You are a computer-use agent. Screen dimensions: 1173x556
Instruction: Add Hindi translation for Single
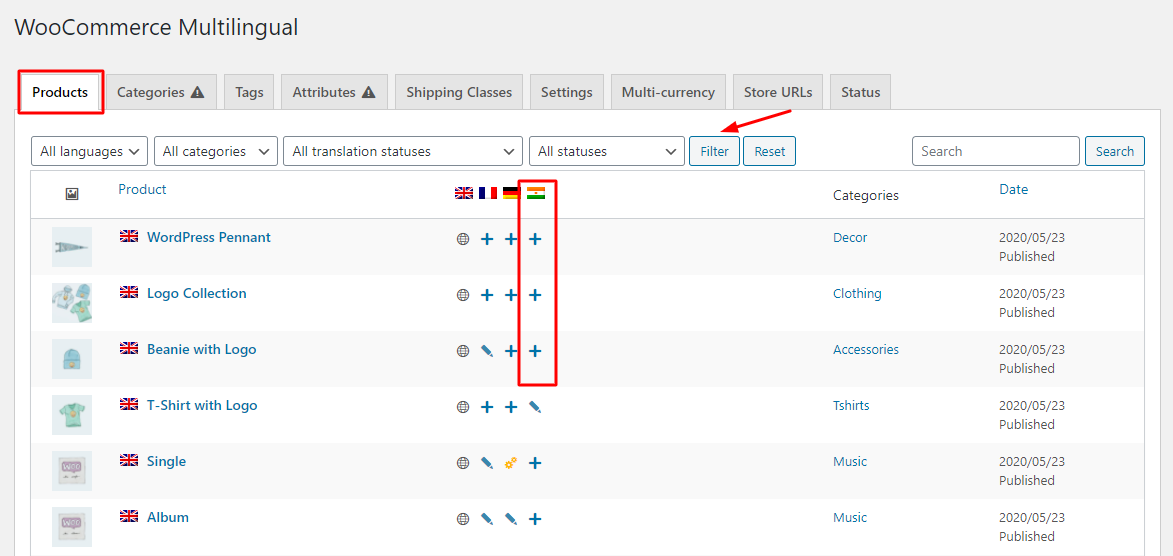pos(535,463)
